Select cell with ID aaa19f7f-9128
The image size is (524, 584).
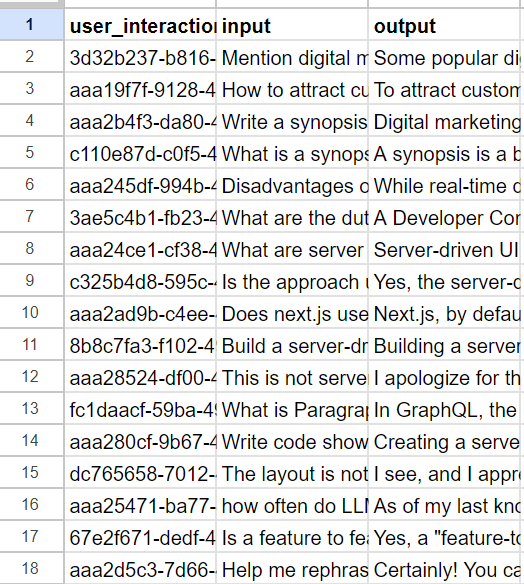[140, 89]
